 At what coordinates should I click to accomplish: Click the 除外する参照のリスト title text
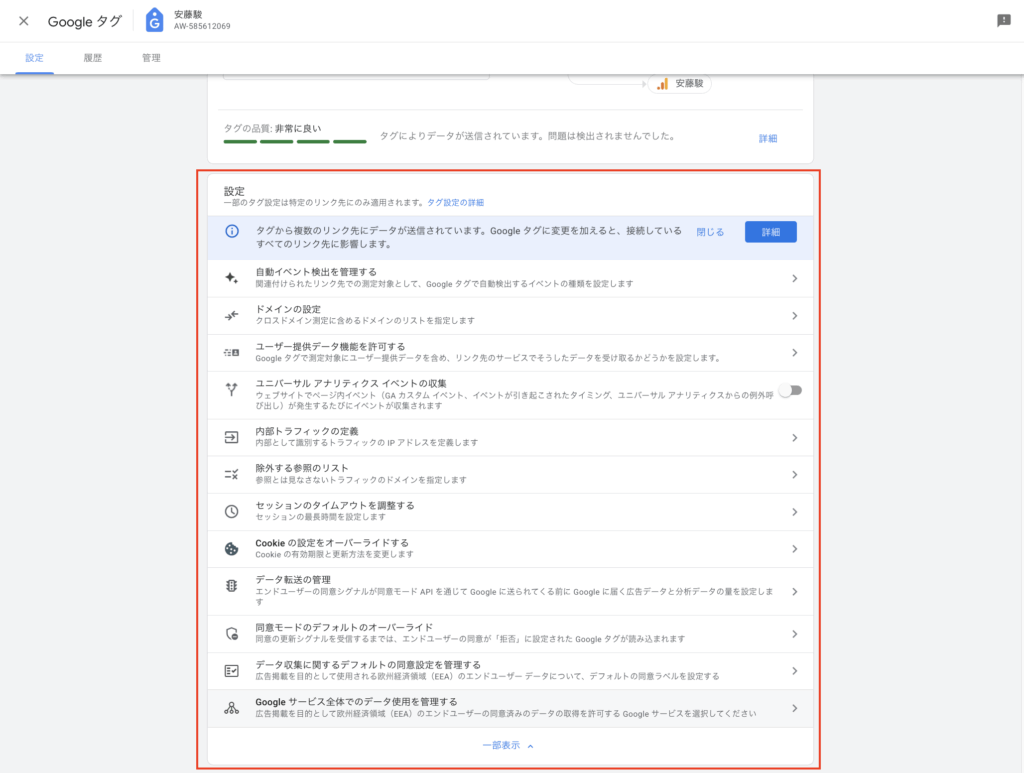[x=302, y=468]
